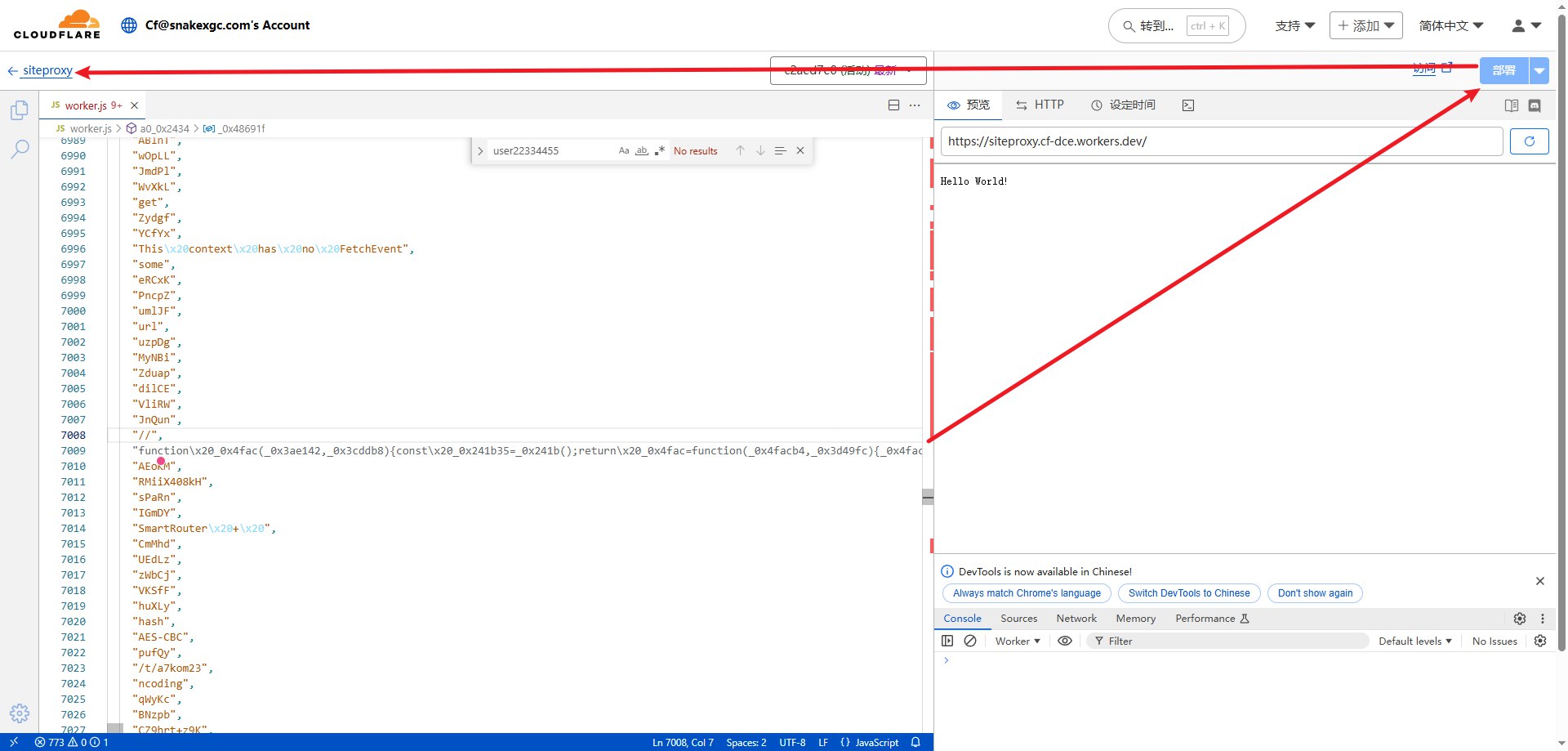
Task: Select the Sources DevTools tab
Action: 1018,619
